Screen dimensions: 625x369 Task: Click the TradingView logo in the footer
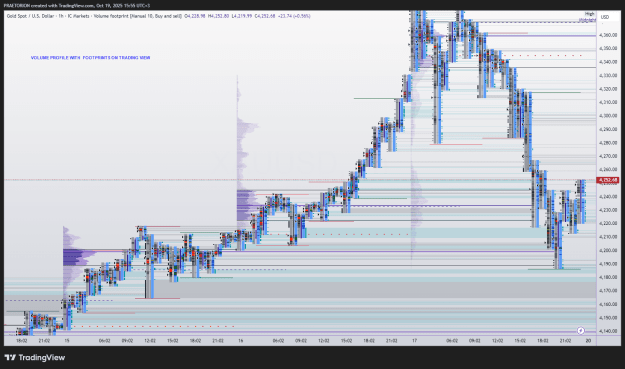point(35,357)
